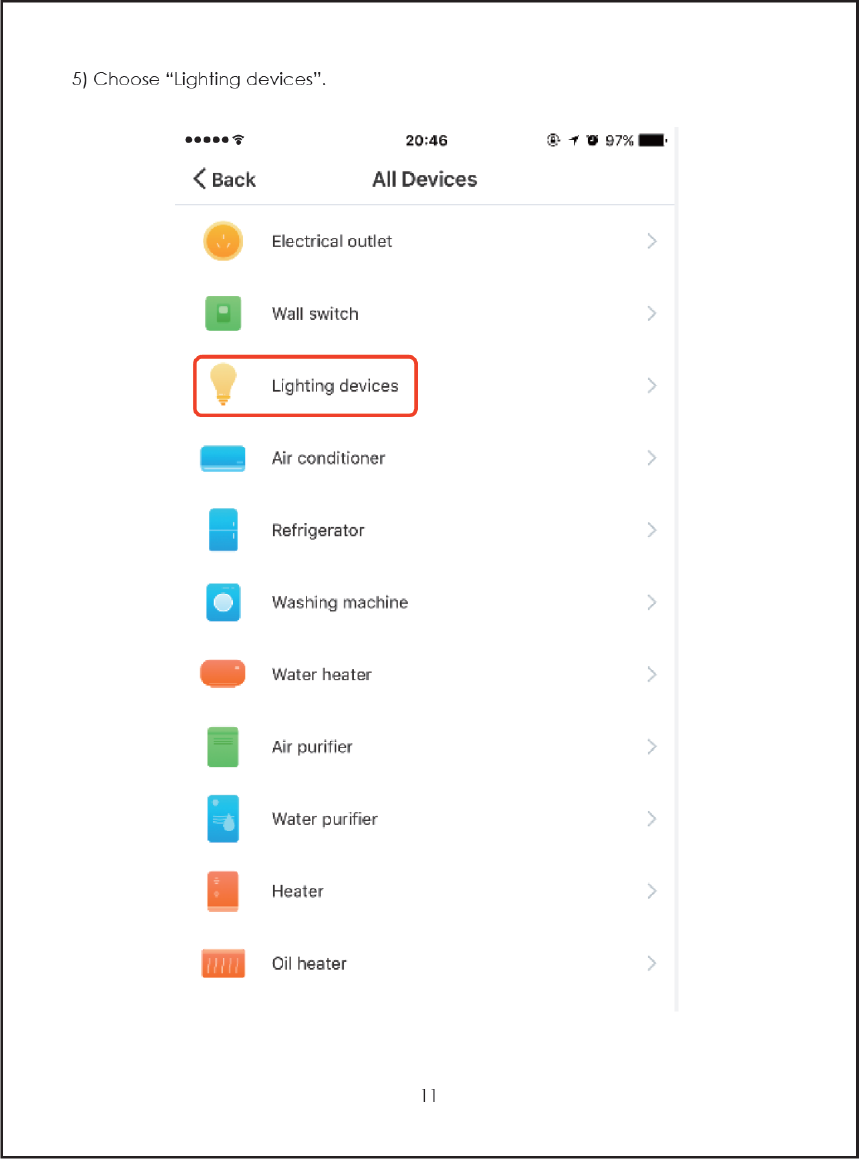859x1159 pixels.
Task: Select the yellow light bulb icon
Action: (x=223, y=384)
